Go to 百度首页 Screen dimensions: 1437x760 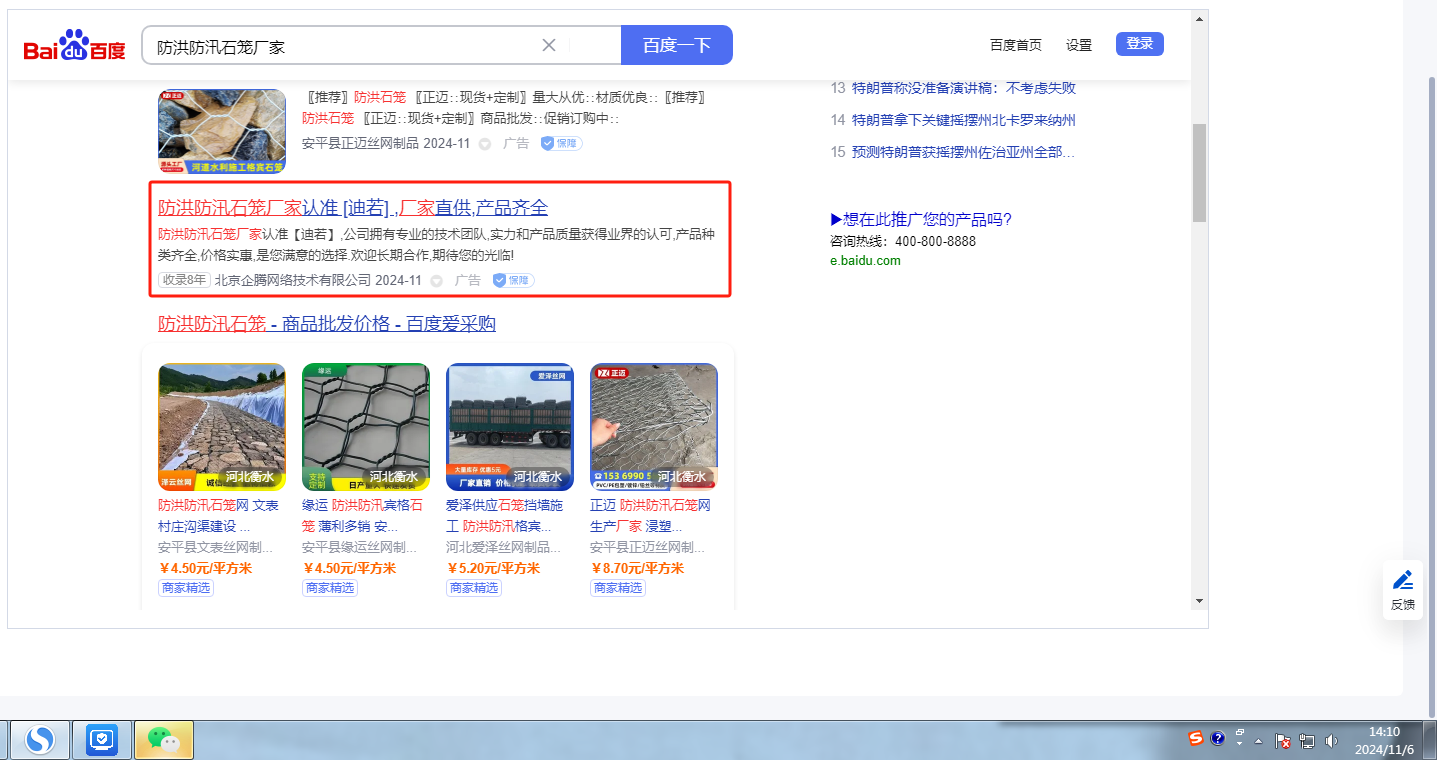pyautogui.click(x=1016, y=45)
